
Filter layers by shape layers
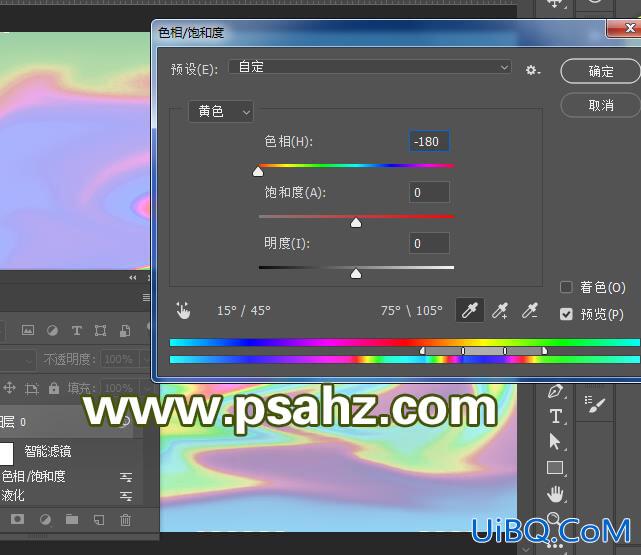click(x=101, y=330)
